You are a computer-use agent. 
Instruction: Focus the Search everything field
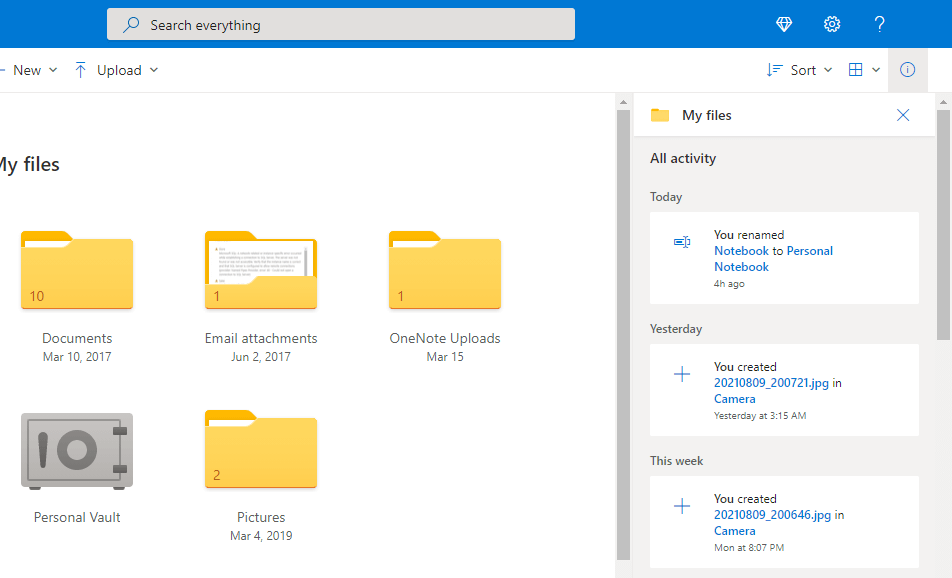(341, 24)
